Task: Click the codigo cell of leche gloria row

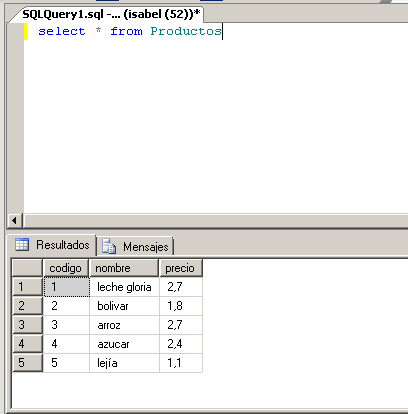Action: click(67, 287)
